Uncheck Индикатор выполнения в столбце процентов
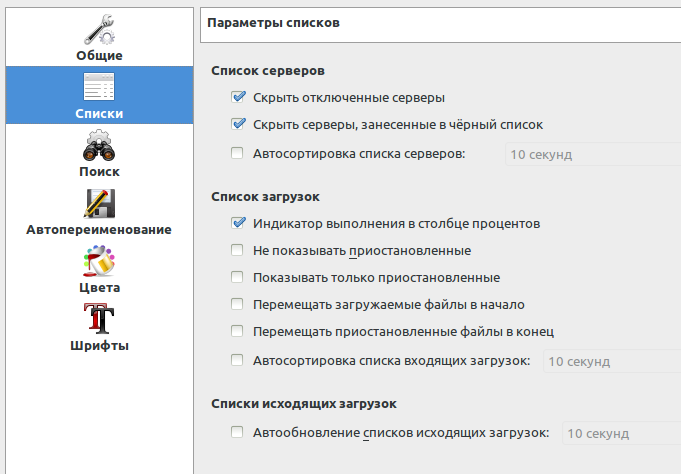This screenshot has width=681, height=474. pos(238,223)
